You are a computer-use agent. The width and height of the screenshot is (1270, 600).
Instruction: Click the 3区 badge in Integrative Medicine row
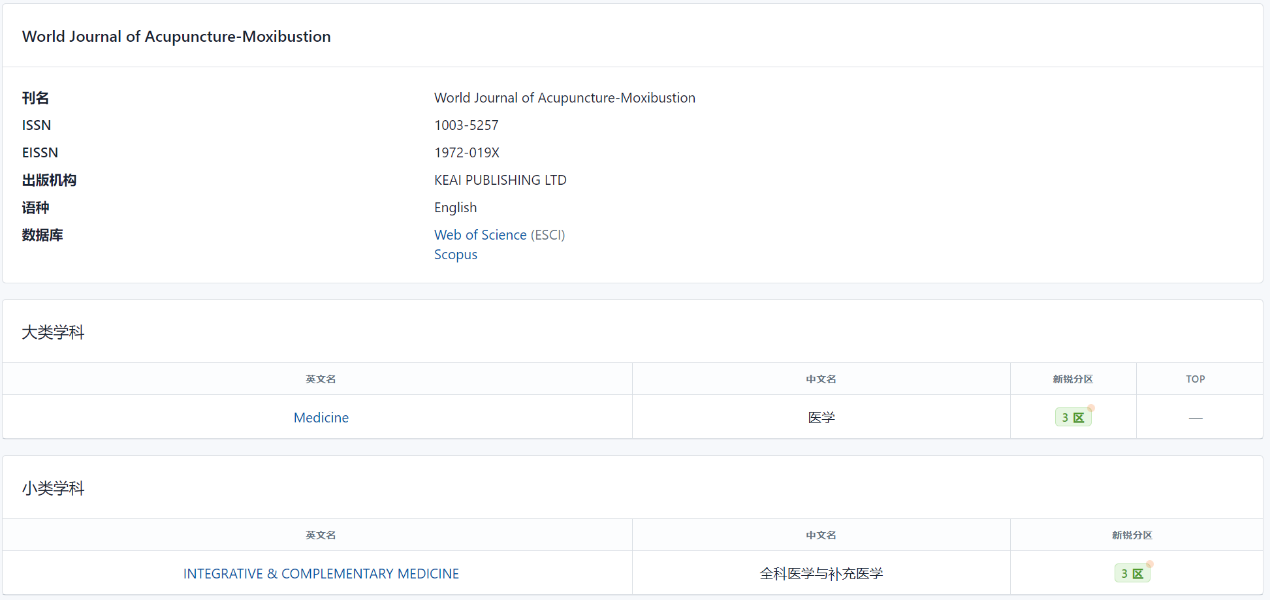click(x=1131, y=574)
